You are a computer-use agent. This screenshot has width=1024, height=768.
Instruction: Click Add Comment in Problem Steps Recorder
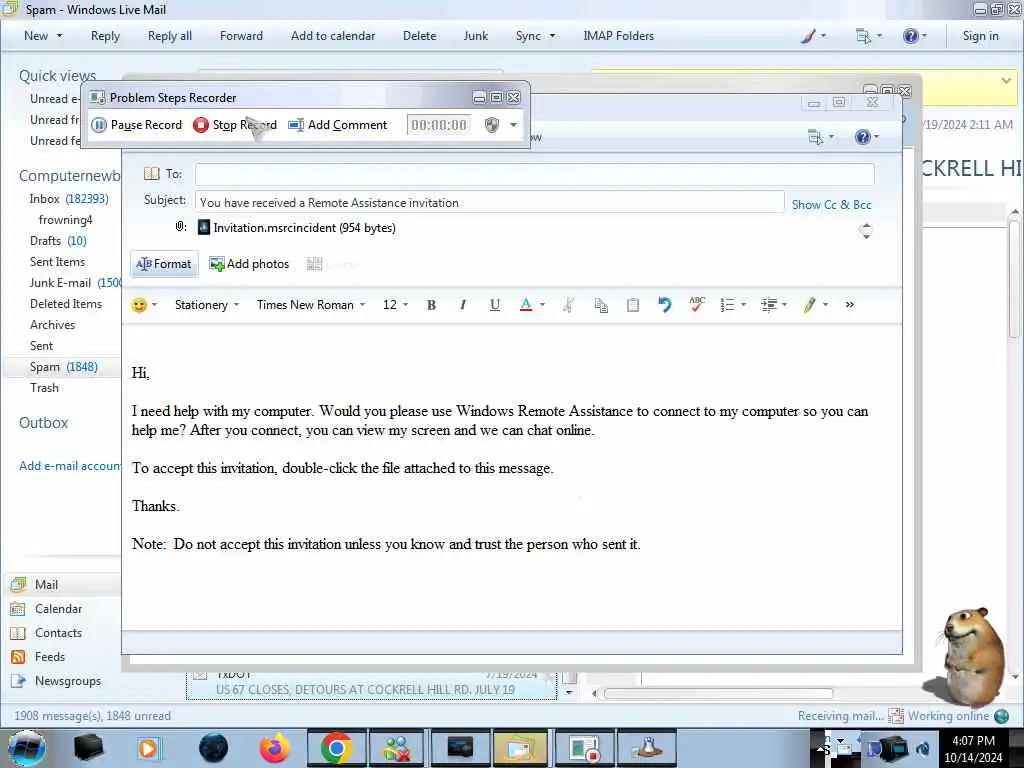338,125
